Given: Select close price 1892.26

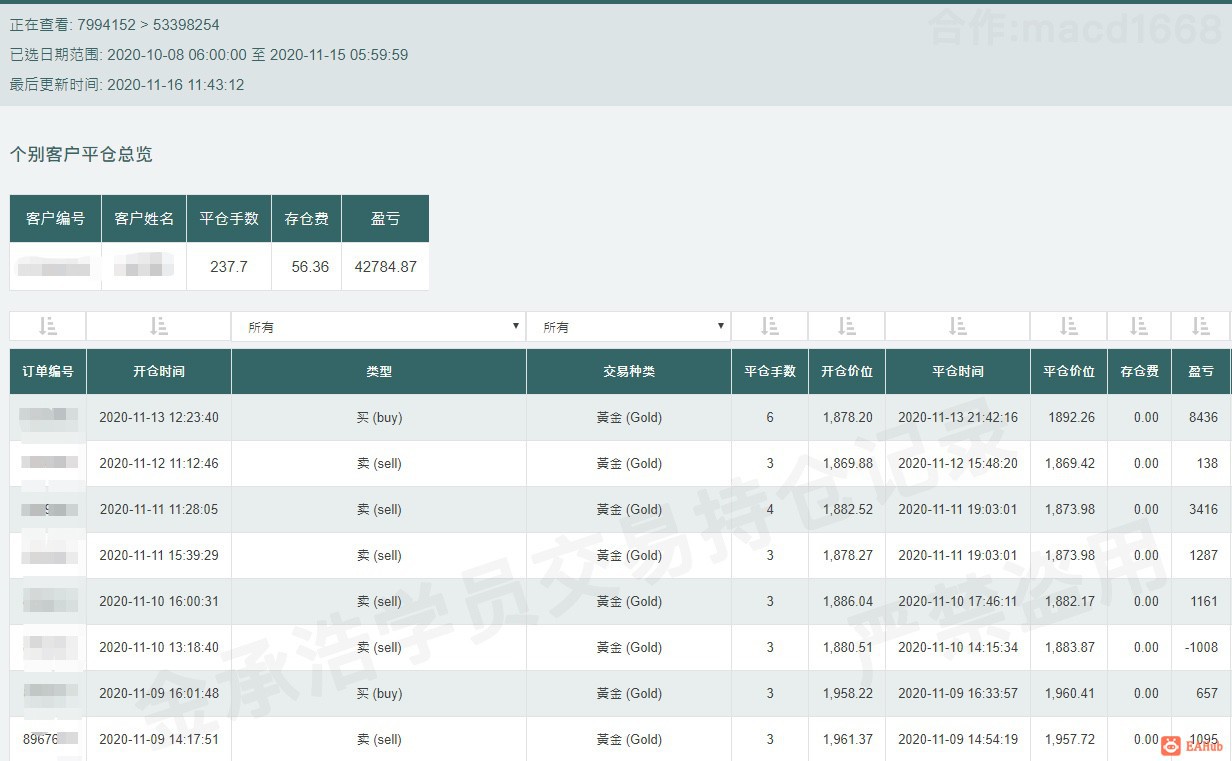Looking at the screenshot, I should [x=1071, y=417].
